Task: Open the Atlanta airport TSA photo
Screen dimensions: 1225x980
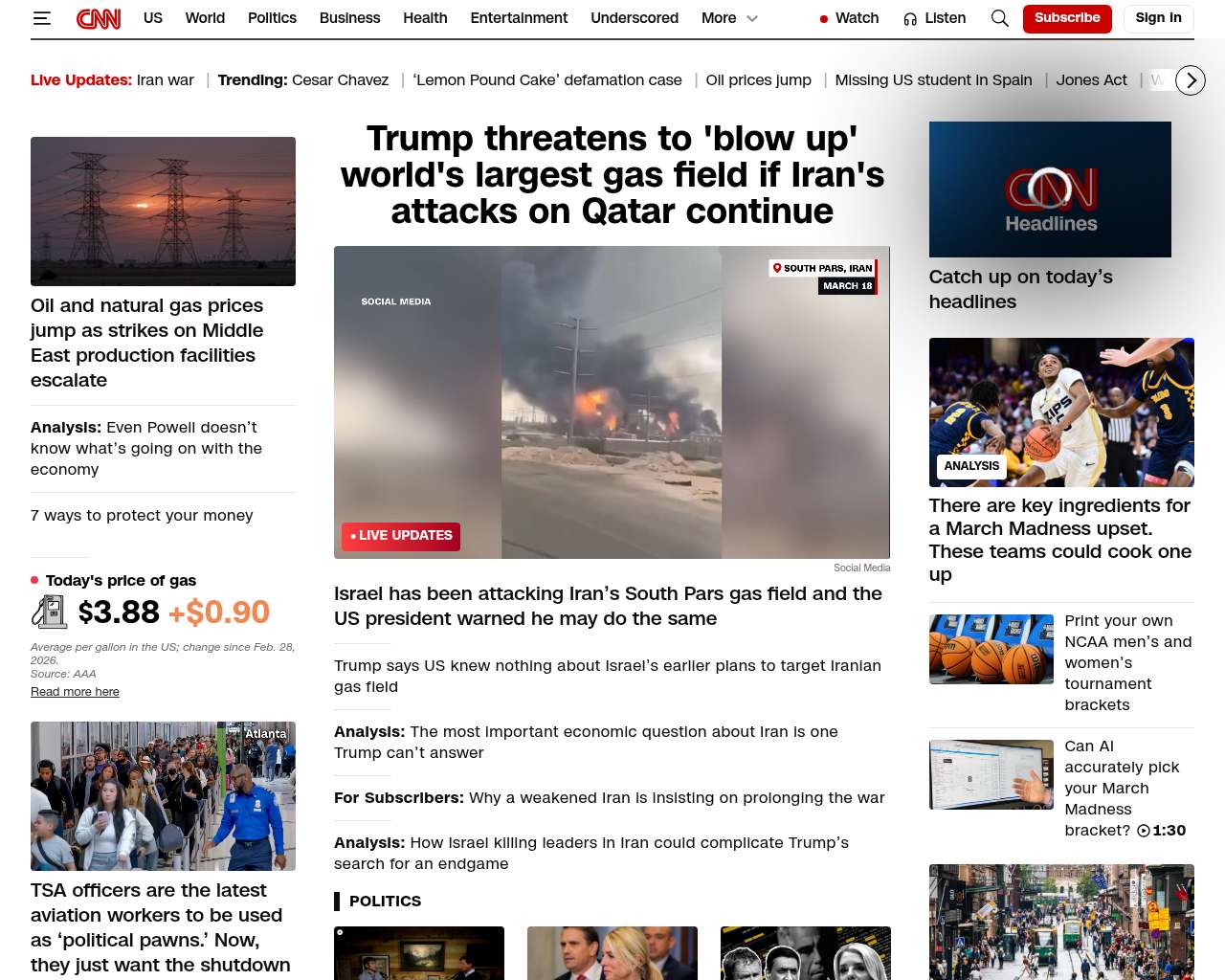Action: tap(163, 796)
